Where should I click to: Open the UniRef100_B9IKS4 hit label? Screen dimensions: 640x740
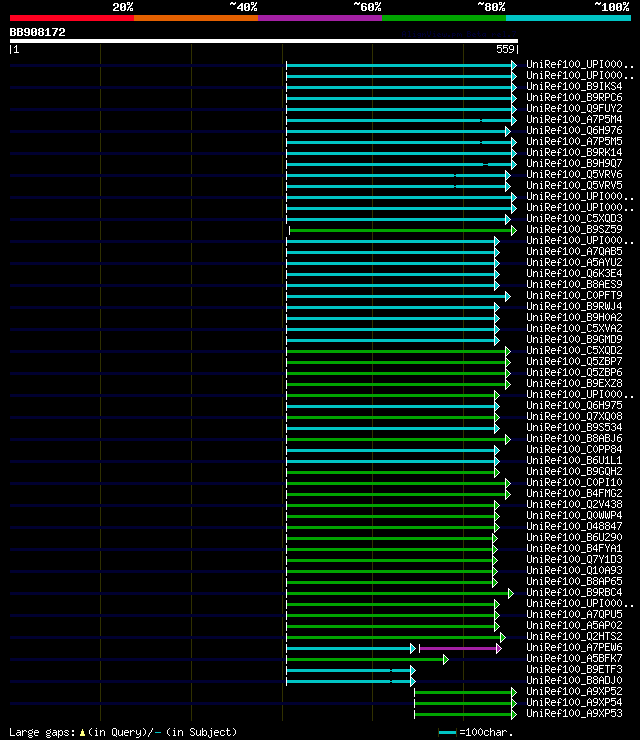pos(574,86)
